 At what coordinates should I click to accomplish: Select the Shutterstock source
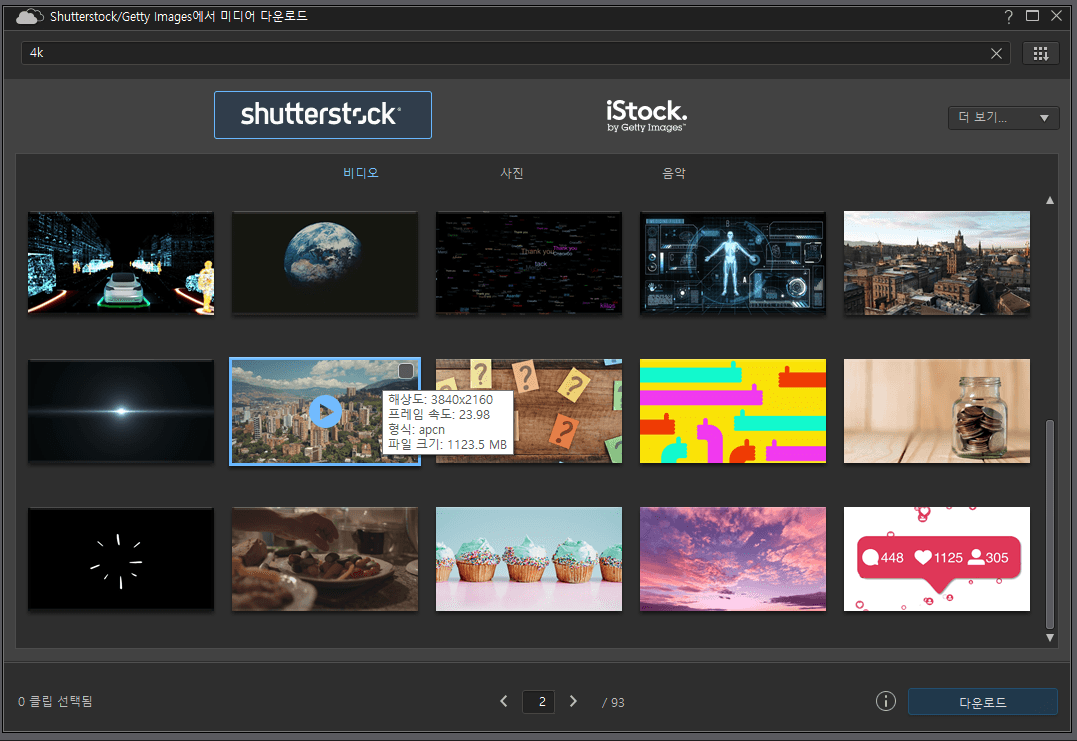(x=323, y=115)
